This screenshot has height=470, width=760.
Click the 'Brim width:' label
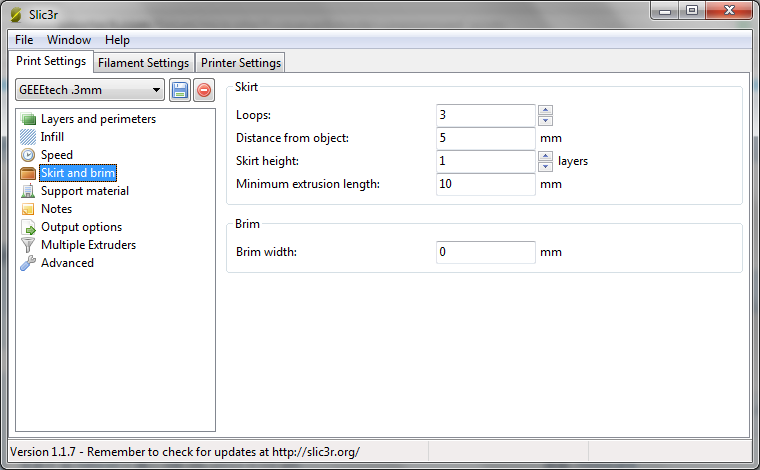[266, 252]
